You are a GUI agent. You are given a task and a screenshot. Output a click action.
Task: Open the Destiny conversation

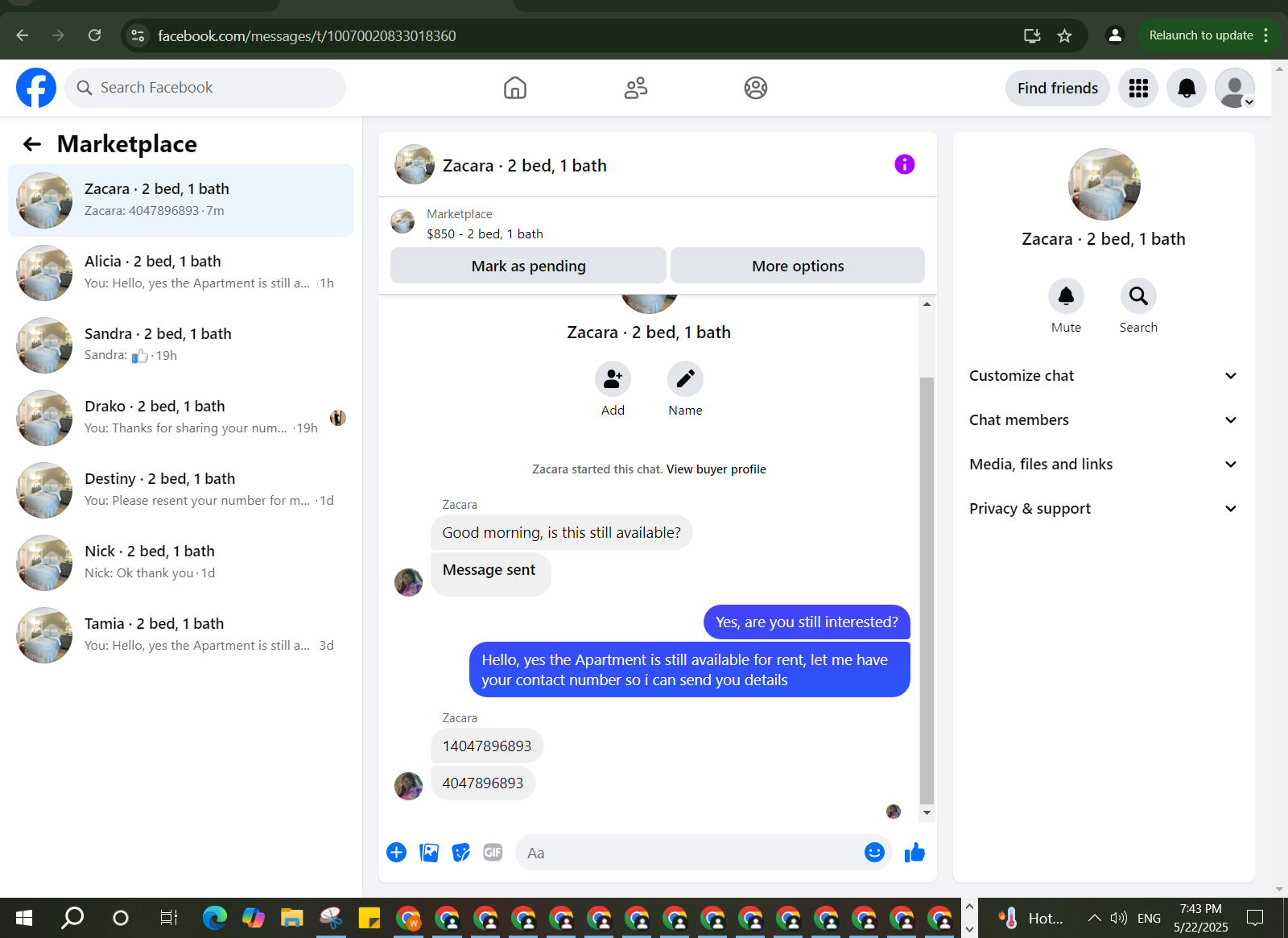click(x=181, y=490)
